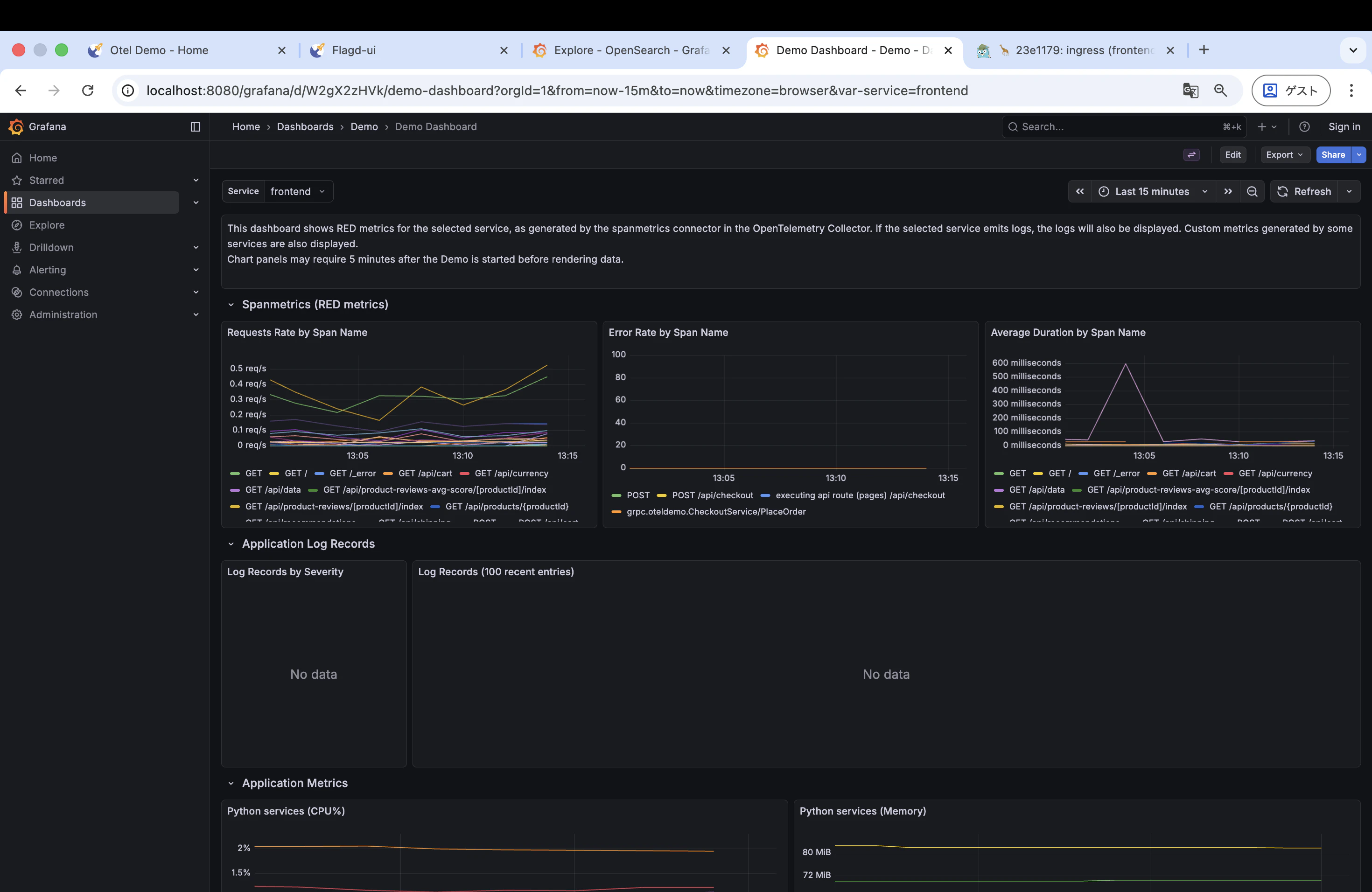
Task: Switch to the Flagd-ui browser tab
Action: (x=353, y=50)
